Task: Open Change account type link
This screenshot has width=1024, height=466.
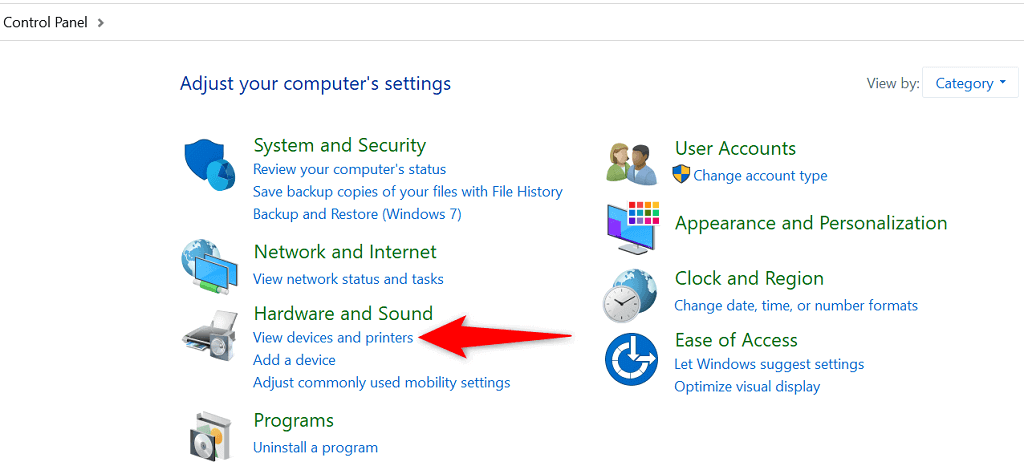Action: point(760,176)
